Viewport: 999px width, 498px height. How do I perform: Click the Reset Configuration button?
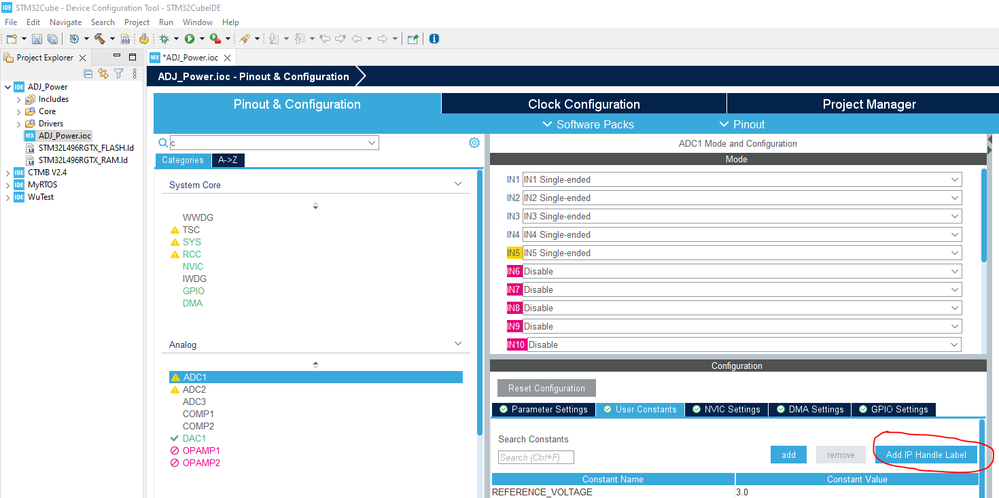pos(547,388)
